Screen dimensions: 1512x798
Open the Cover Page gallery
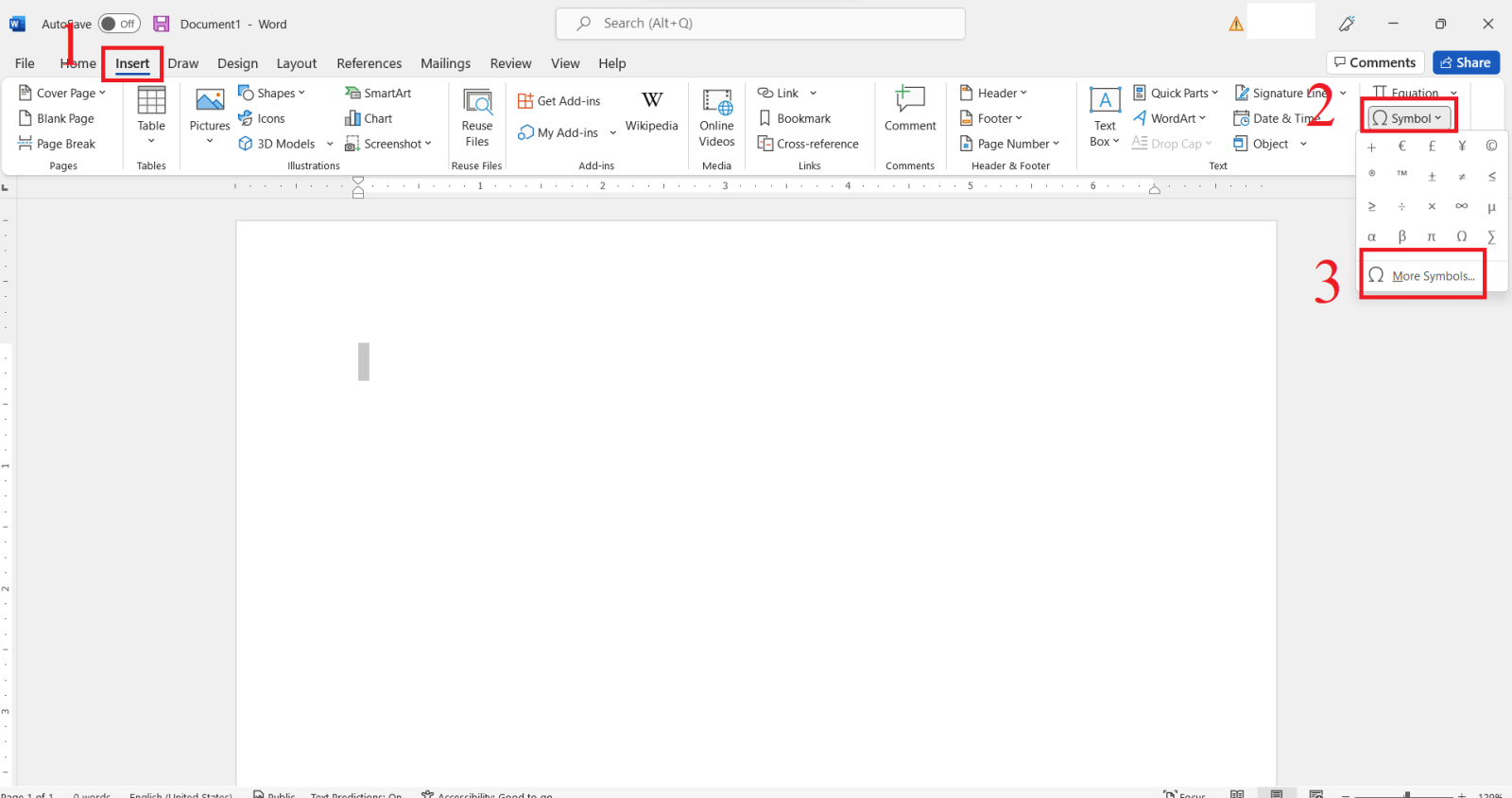62,93
